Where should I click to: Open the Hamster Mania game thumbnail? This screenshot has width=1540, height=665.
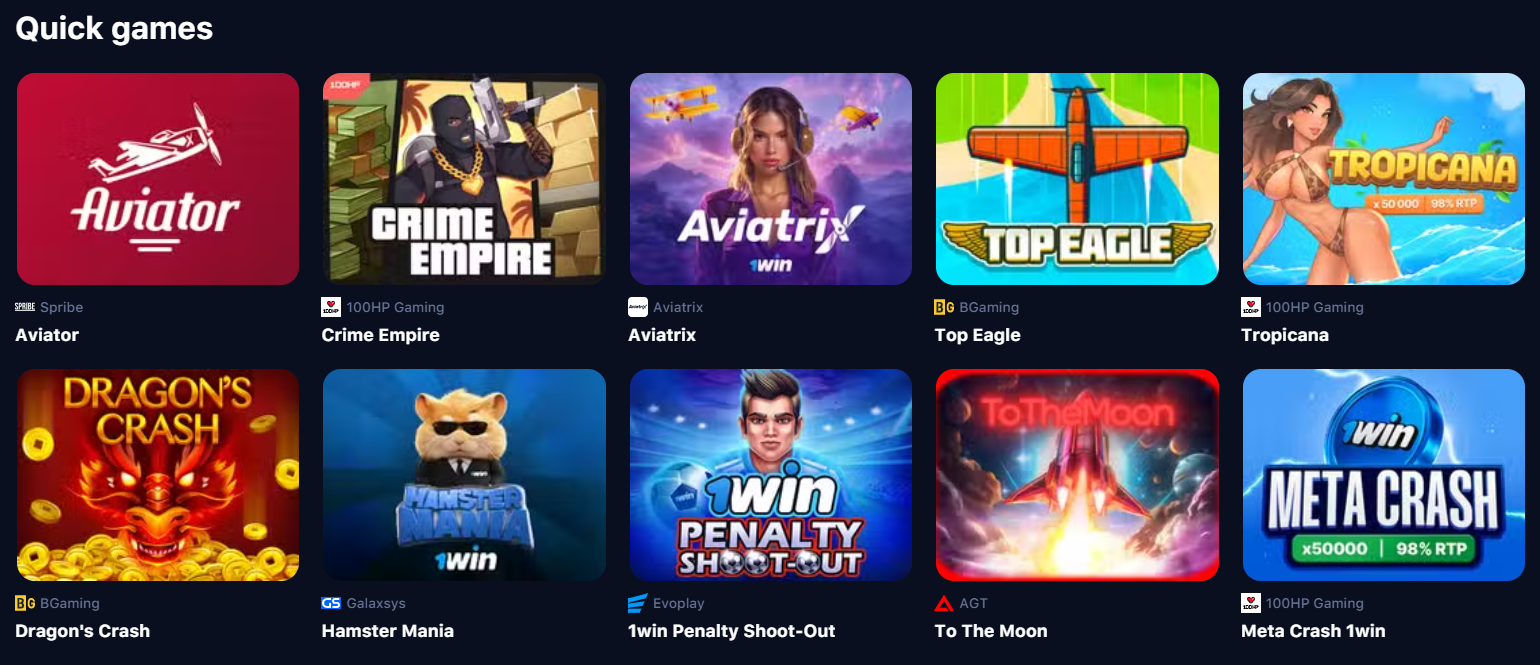click(464, 475)
